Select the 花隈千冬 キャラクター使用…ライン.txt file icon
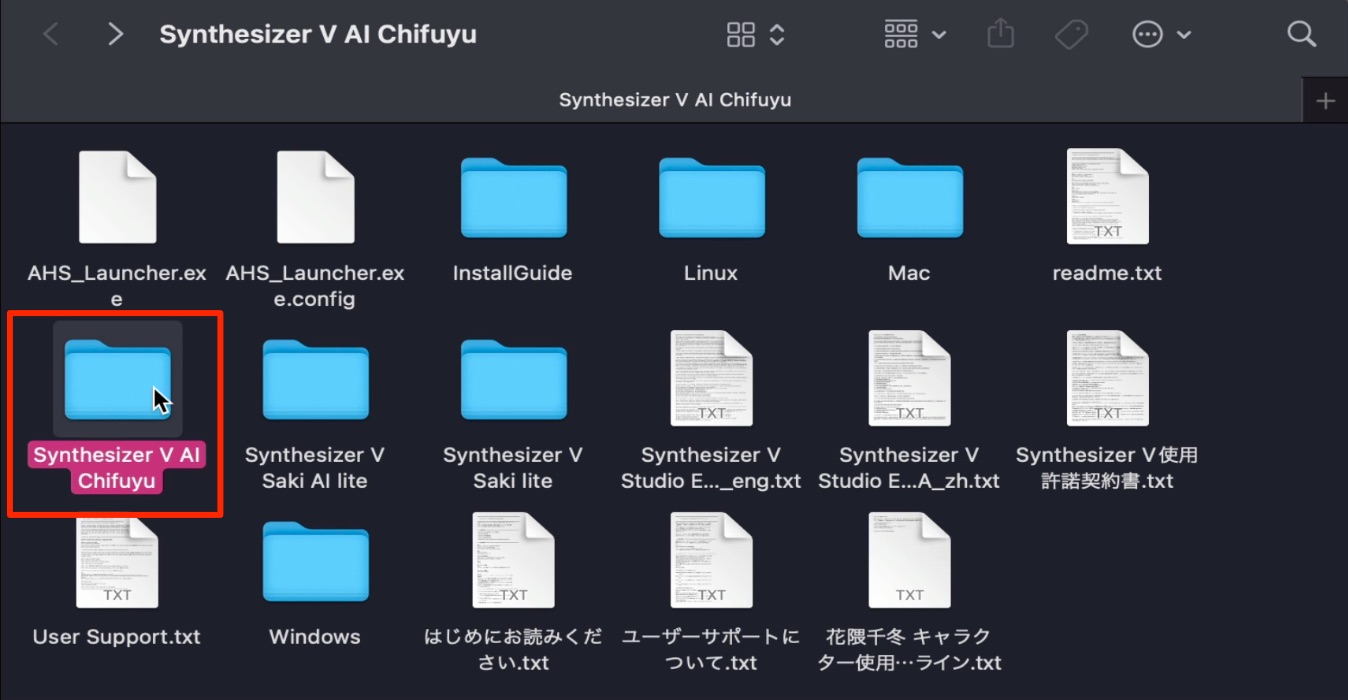The height and width of the screenshot is (700, 1348). coord(909,560)
